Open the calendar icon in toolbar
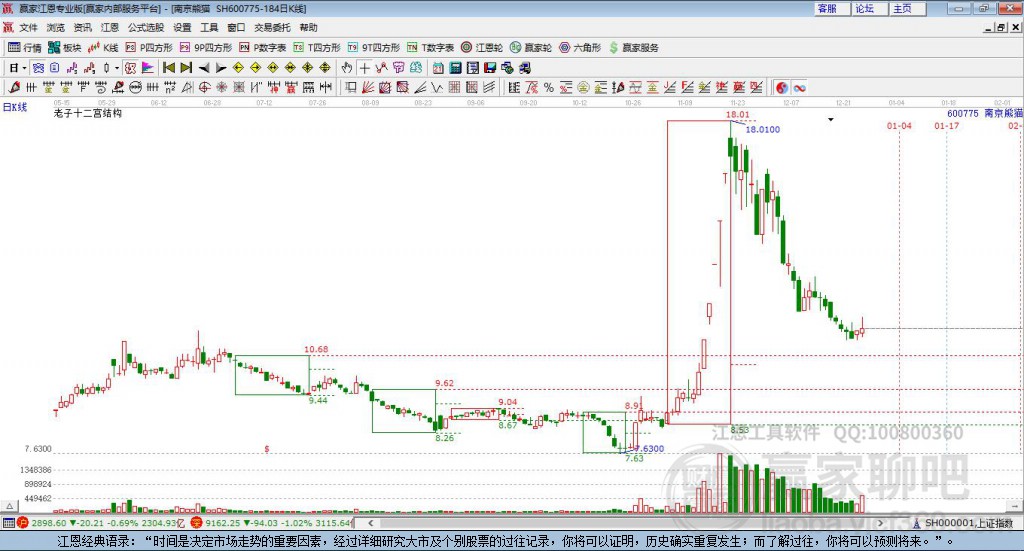 click(438, 68)
